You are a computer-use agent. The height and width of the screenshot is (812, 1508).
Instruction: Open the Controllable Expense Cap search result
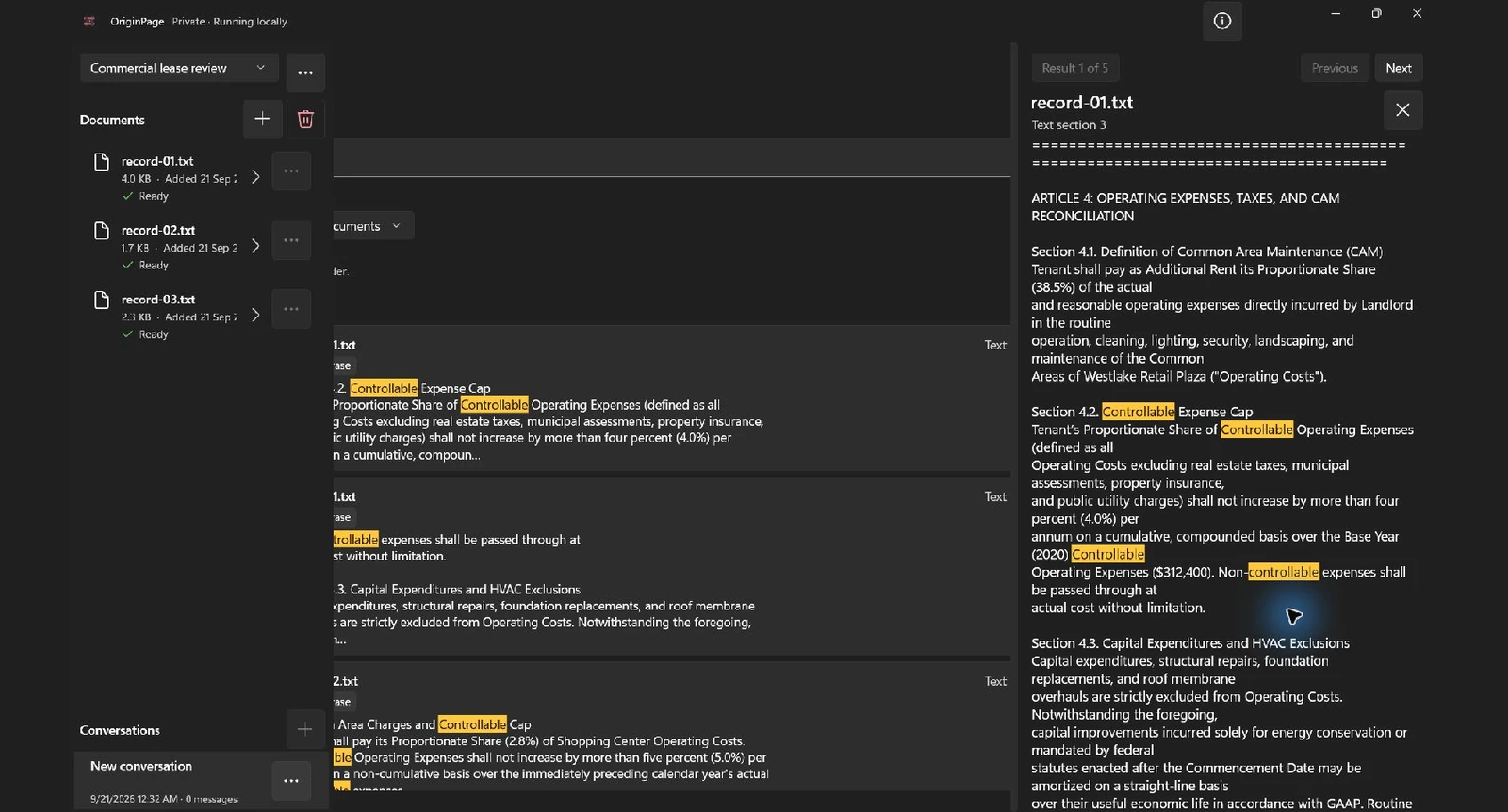pos(671,399)
